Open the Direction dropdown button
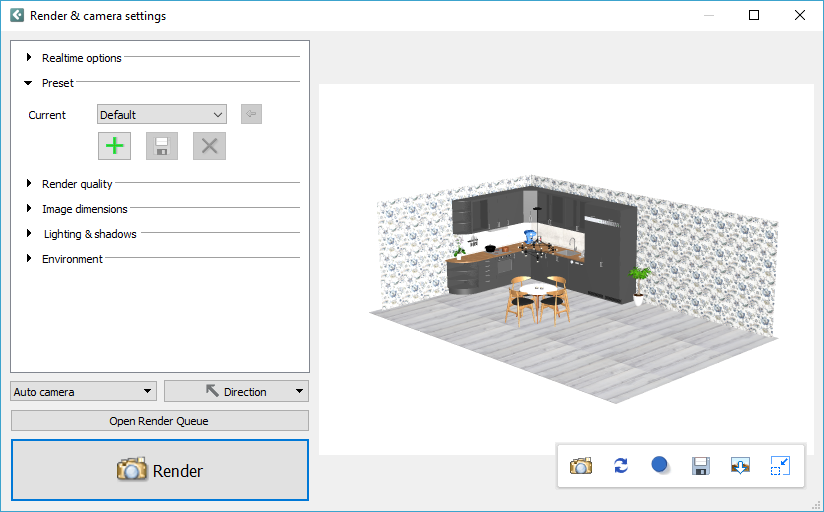The image size is (824, 512). (x=236, y=391)
